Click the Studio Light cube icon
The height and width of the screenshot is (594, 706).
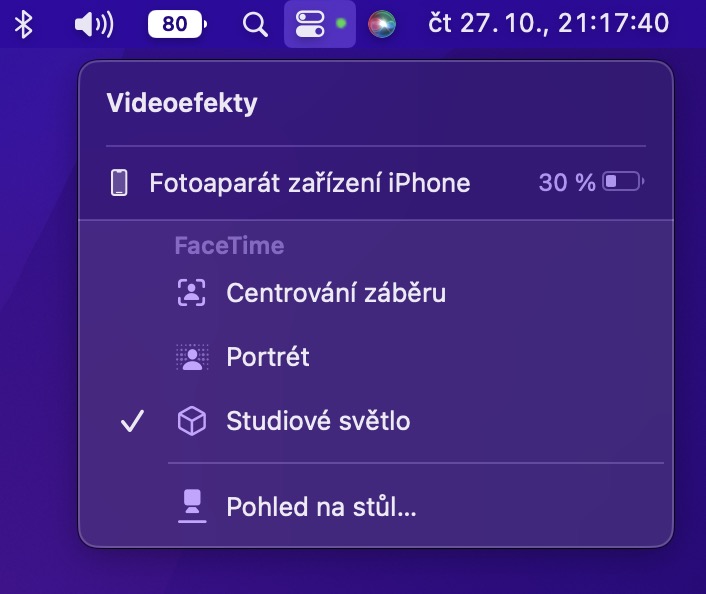(191, 421)
